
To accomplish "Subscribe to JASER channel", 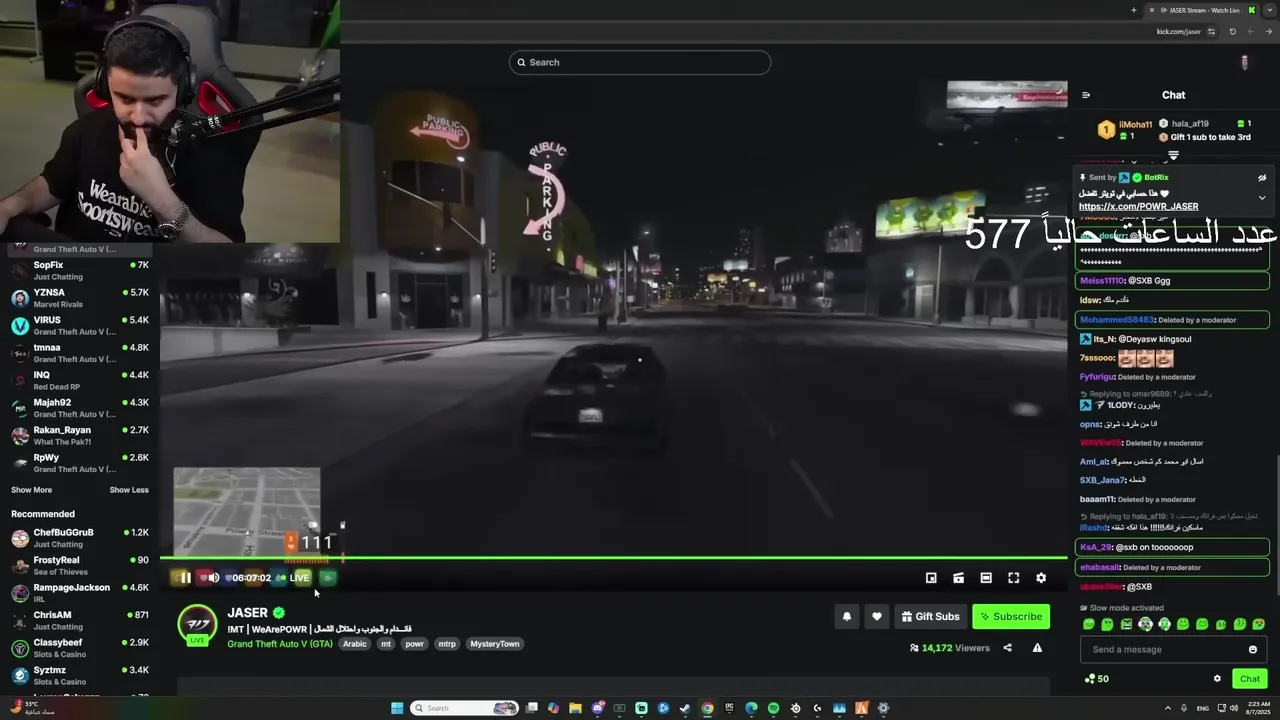I will click(x=1011, y=617).
